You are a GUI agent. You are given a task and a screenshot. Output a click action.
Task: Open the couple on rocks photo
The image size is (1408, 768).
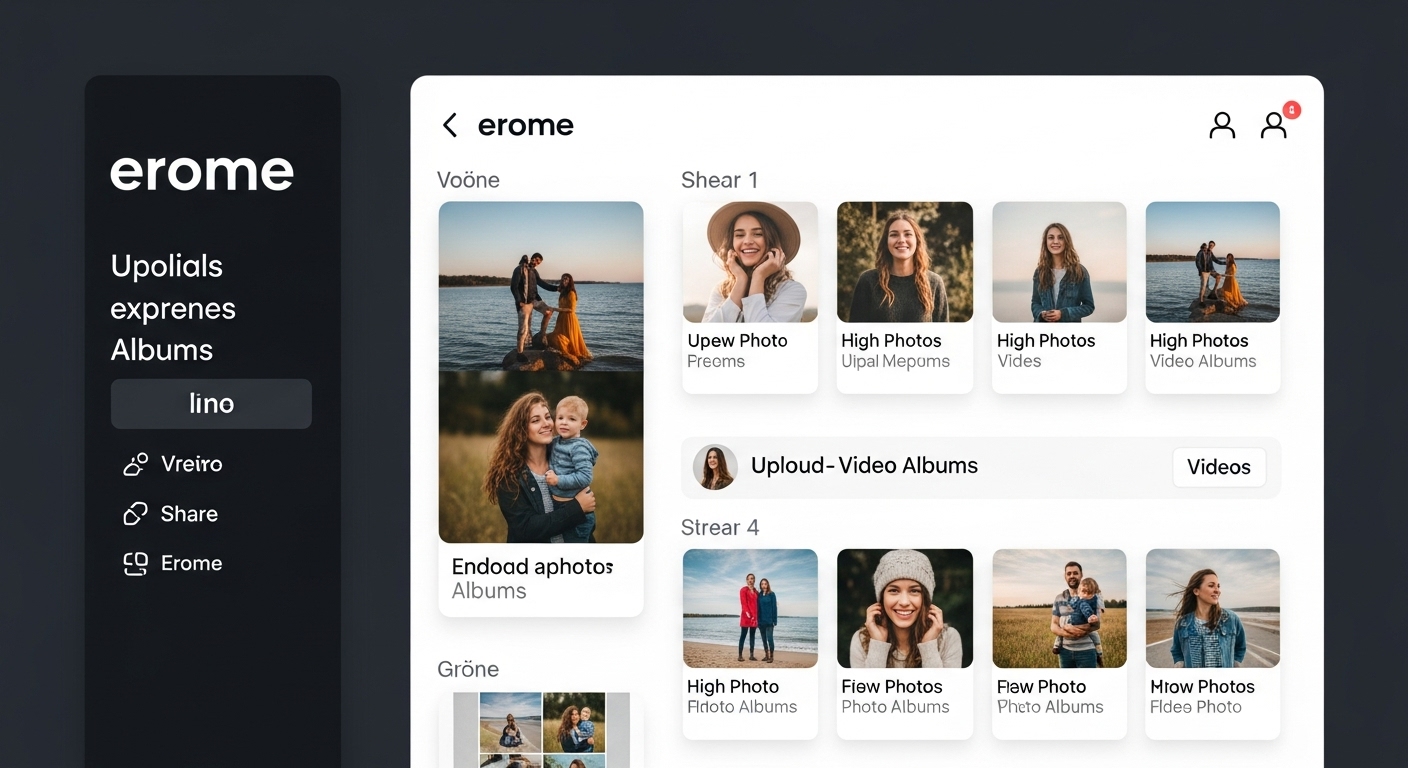(541, 286)
